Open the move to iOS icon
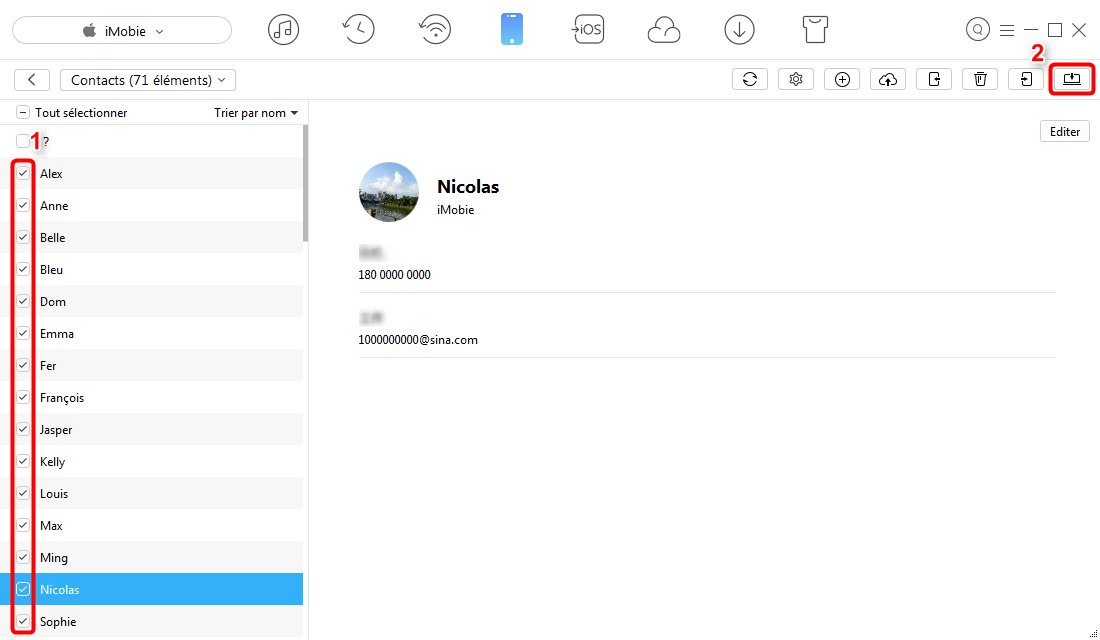This screenshot has width=1100, height=640. pos(587,29)
